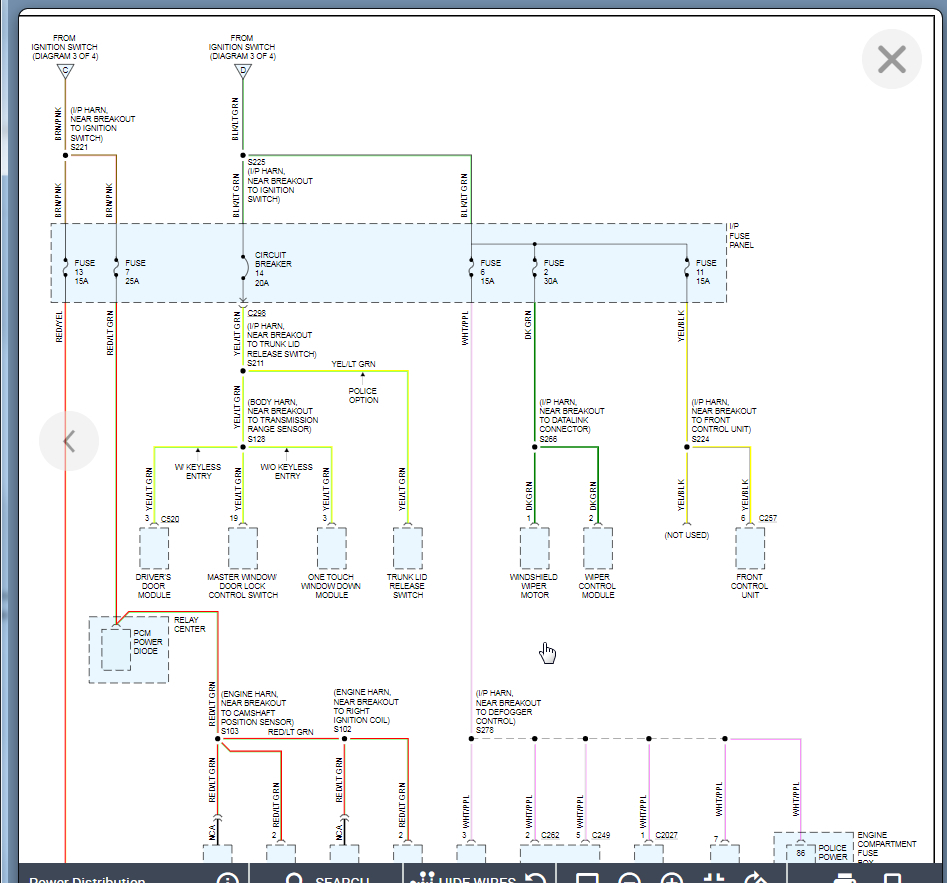The height and width of the screenshot is (883, 947).
Task: Reset the diagram view with the undo arrow
Action: click(535, 879)
